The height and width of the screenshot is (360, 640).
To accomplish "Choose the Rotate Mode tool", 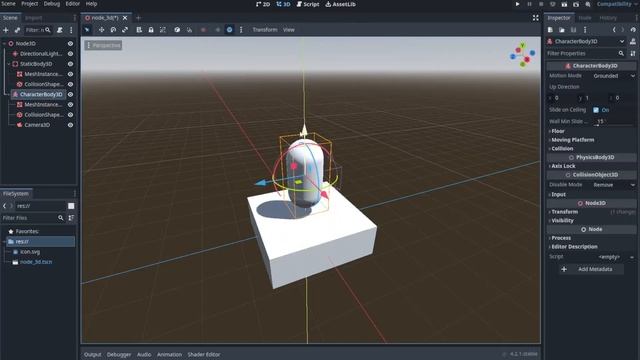I will click(x=113, y=30).
